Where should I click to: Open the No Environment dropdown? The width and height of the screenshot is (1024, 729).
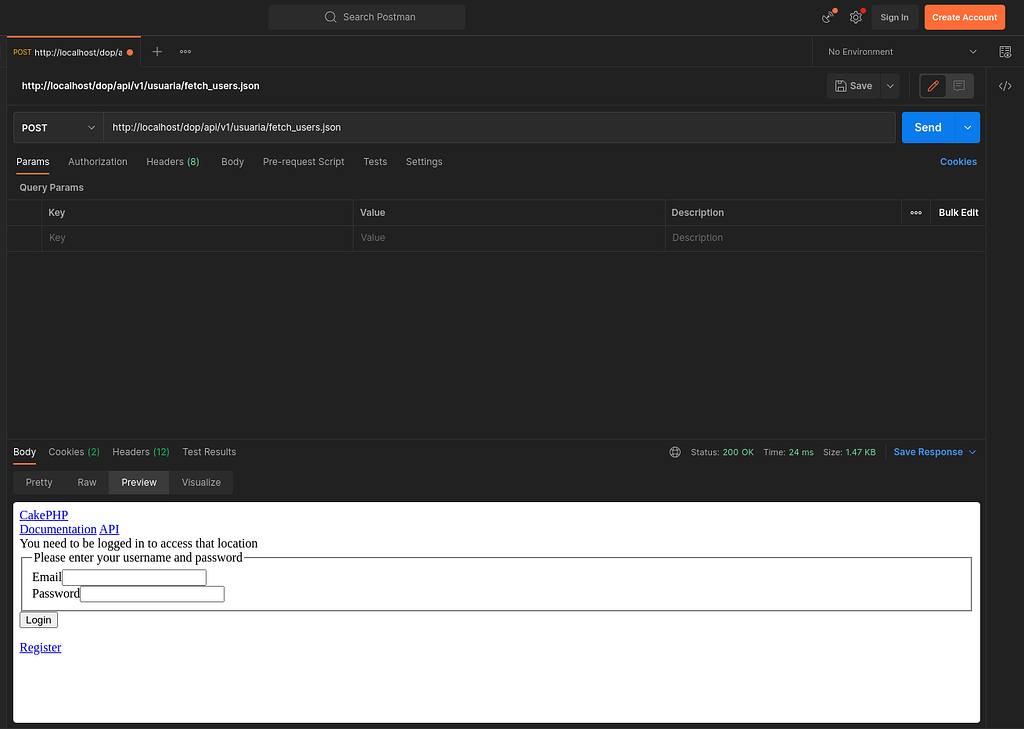pos(898,51)
